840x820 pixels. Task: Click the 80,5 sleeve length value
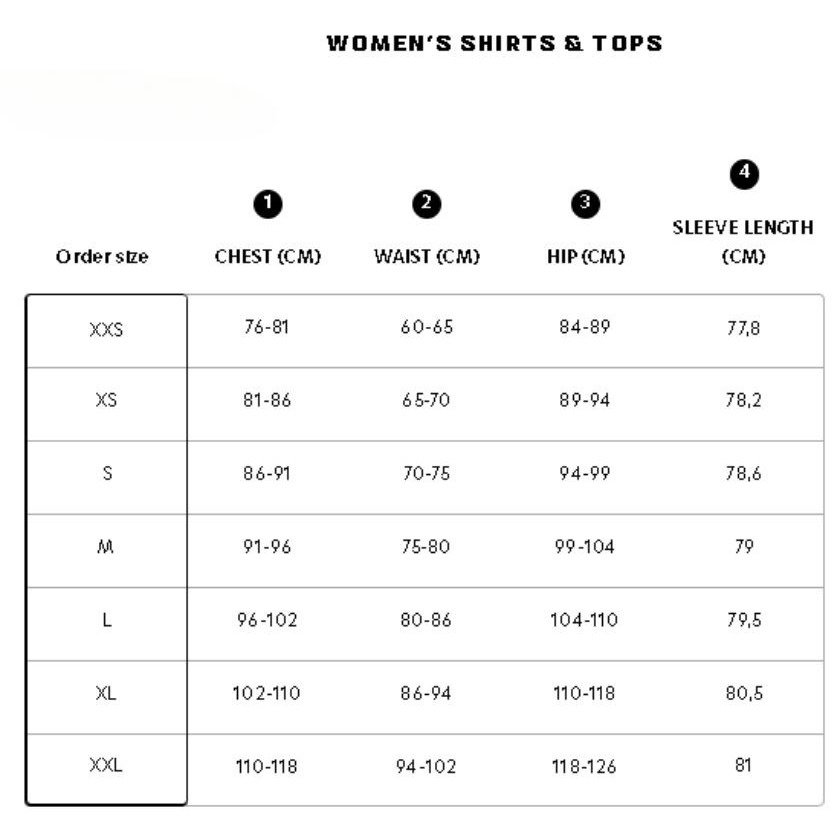(743, 693)
